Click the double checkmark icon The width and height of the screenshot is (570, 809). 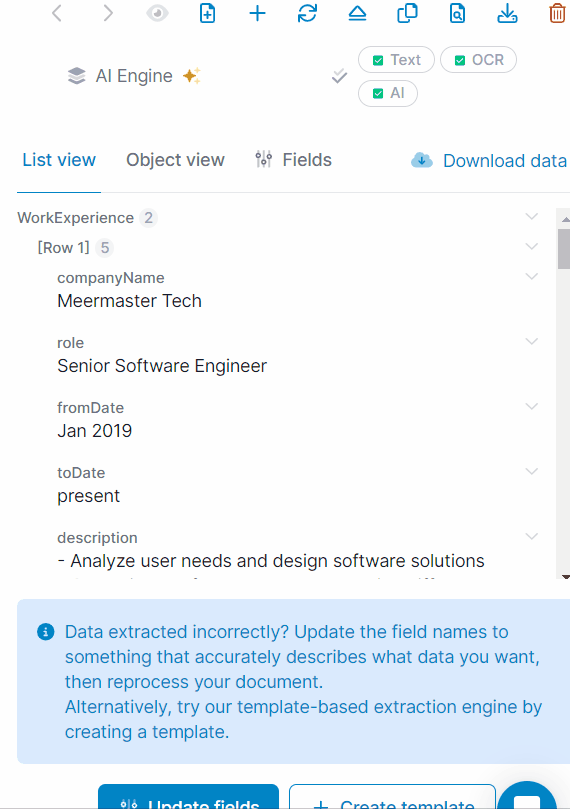pyautogui.click(x=339, y=76)
